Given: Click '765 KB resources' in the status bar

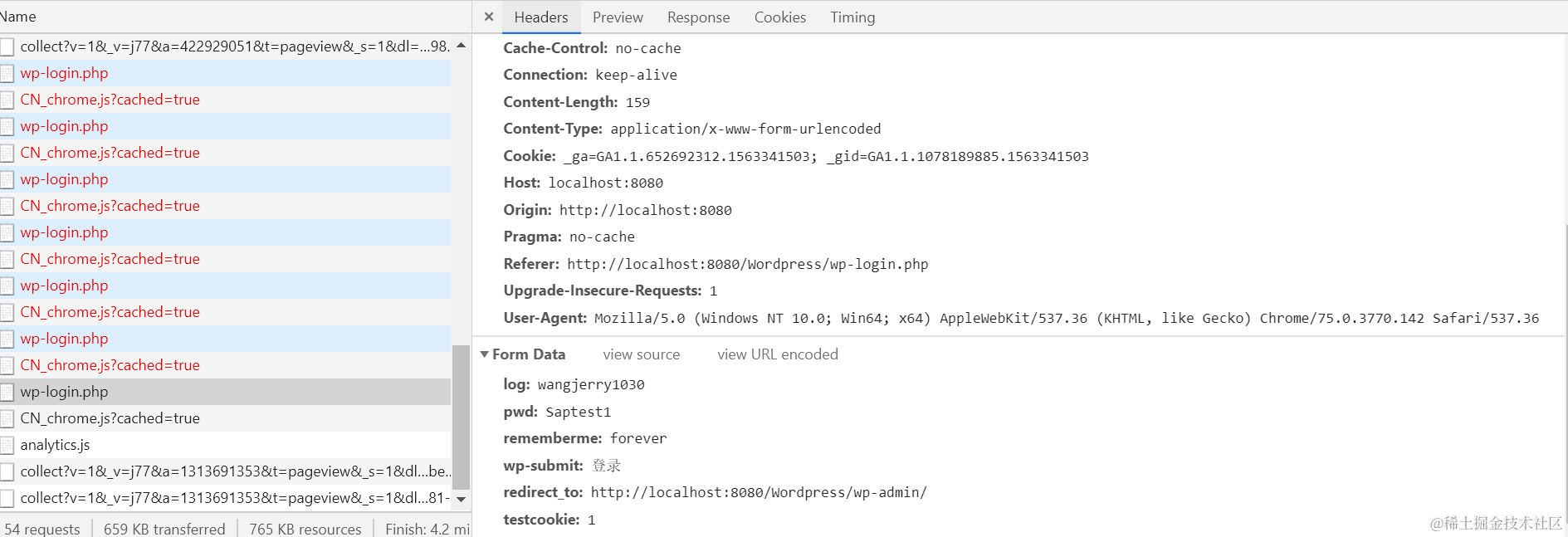Looking at the screenshot, I should pyautogui.click(x=305, y=529).
